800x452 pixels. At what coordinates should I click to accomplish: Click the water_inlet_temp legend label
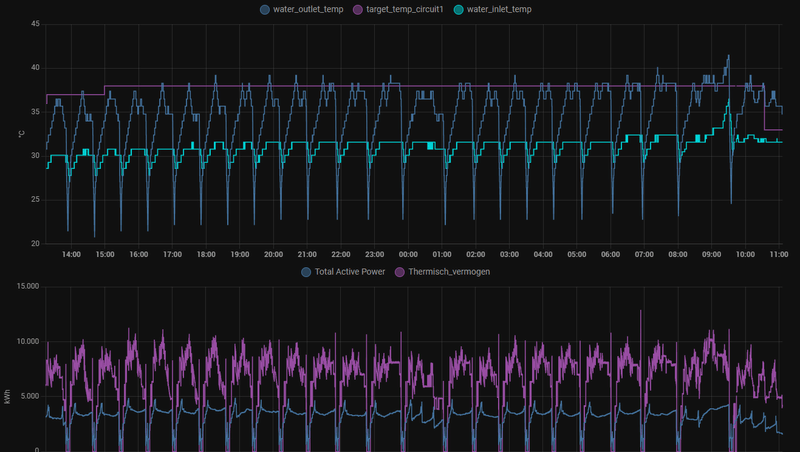click(499, 9)
